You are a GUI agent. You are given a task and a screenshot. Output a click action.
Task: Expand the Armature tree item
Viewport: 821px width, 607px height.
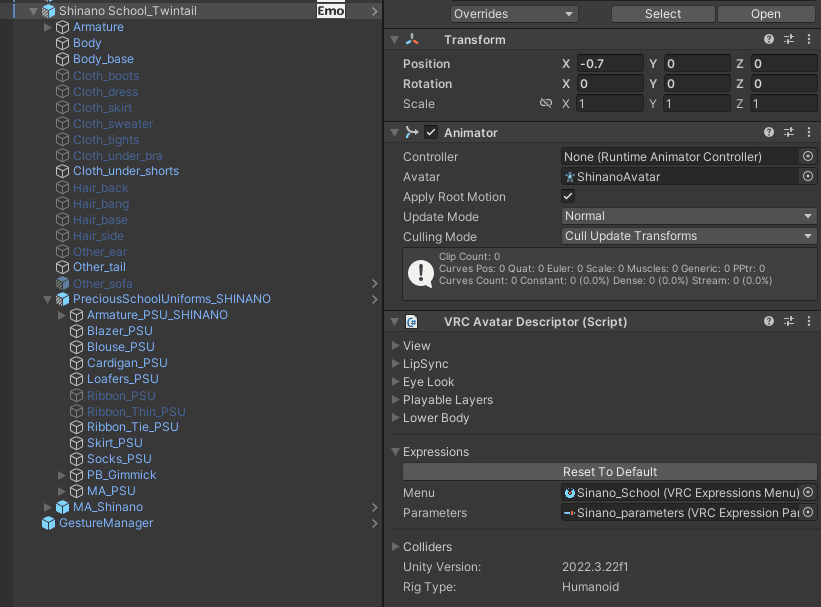tap(48, 27)
